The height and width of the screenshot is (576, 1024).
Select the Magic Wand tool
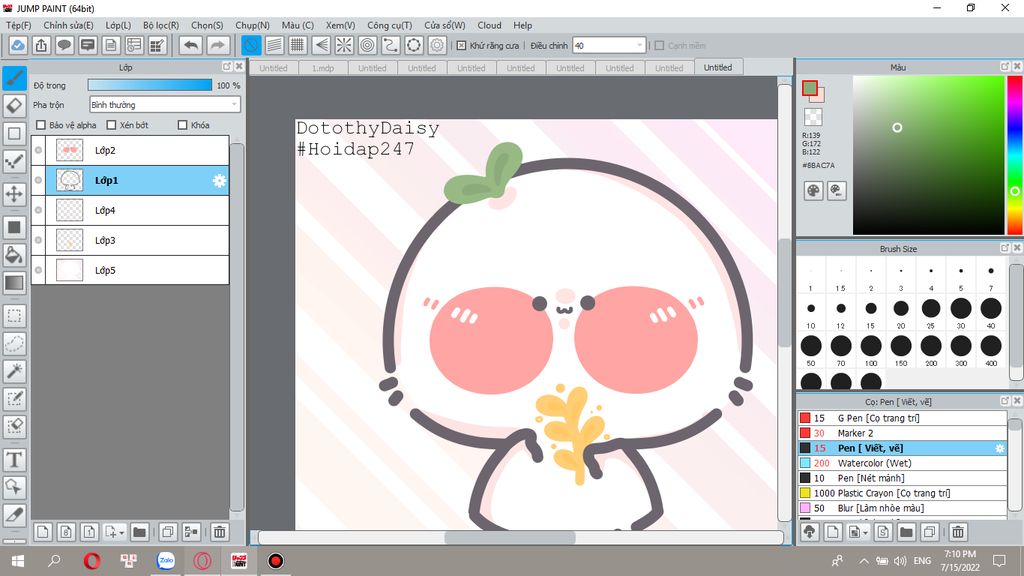coord(14,371)
